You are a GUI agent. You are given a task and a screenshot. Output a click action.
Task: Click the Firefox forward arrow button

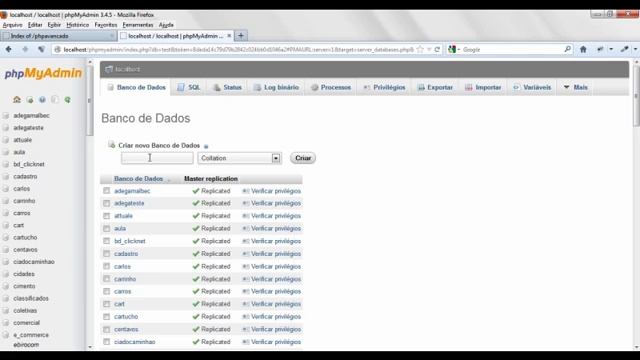pos(25,49)
